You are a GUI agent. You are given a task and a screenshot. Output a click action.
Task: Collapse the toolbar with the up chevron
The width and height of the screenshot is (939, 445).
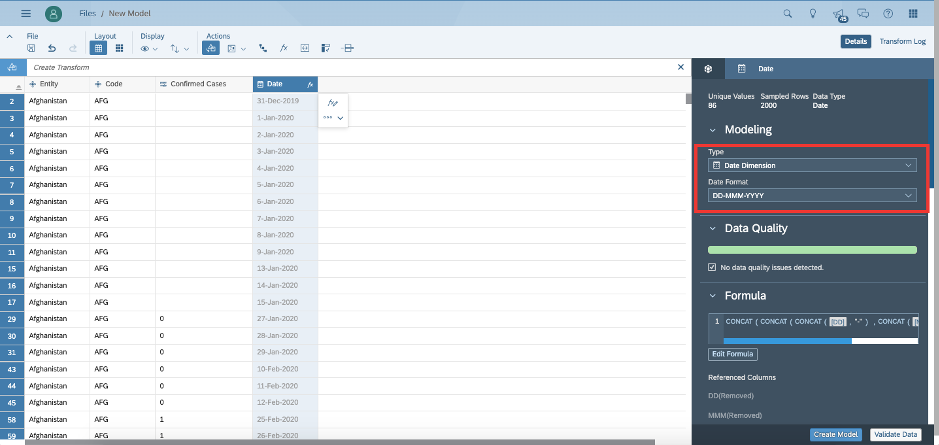coord(10,37)
